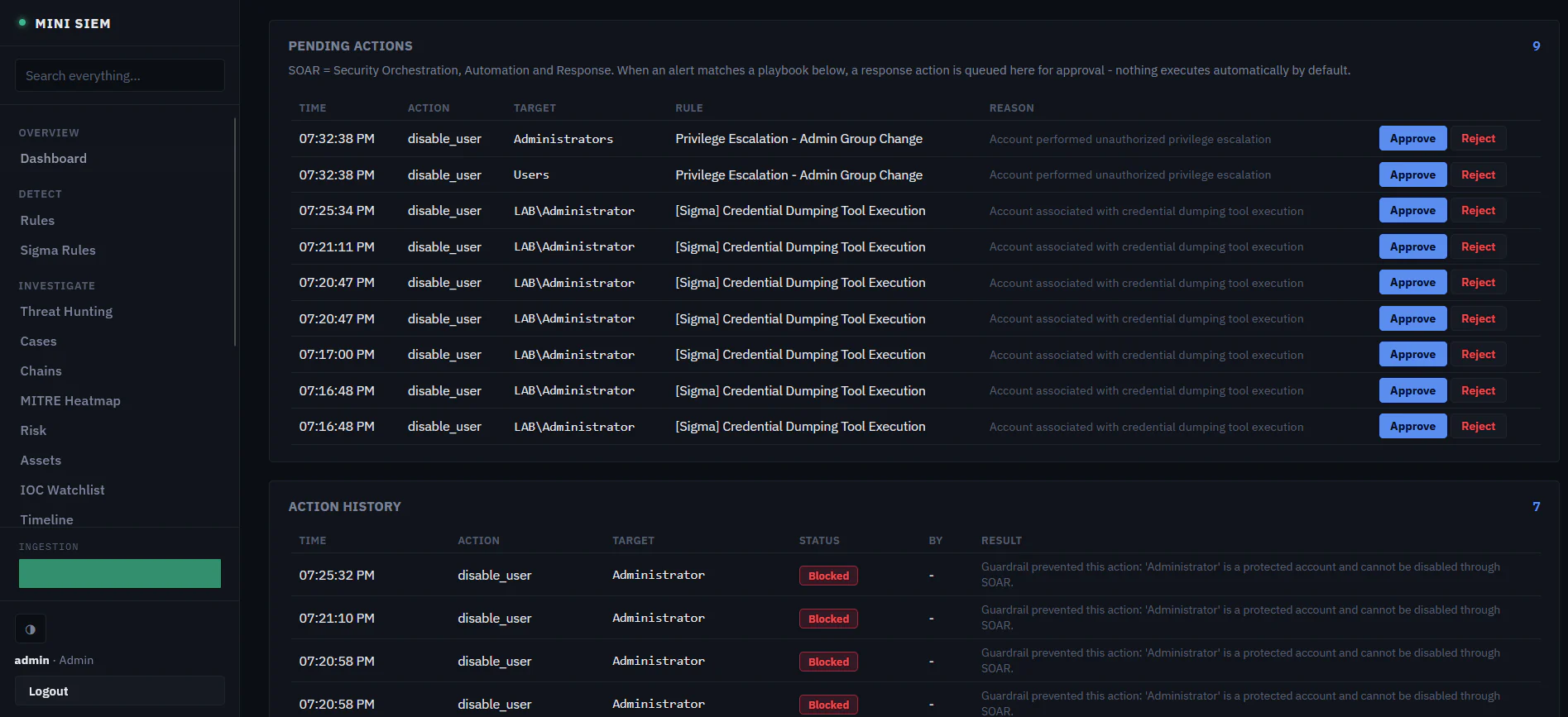Click the Blocked badge at 07:21:10 PM
Image resolution: width=1568 pixels, height=717 pixels.
coord(828,619)
